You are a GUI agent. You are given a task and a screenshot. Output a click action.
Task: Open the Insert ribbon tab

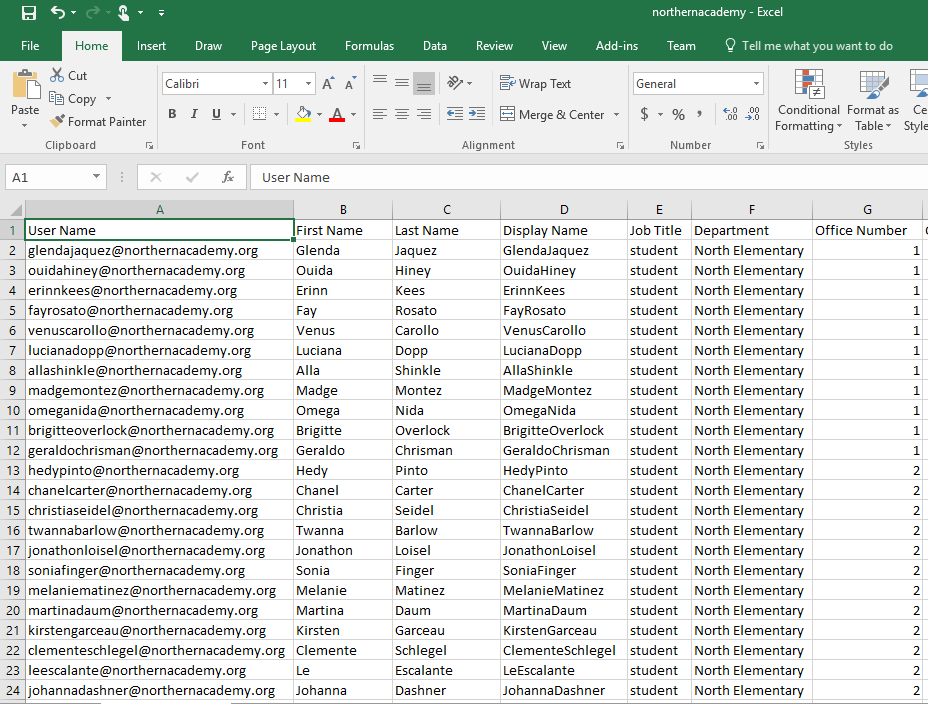151,45
